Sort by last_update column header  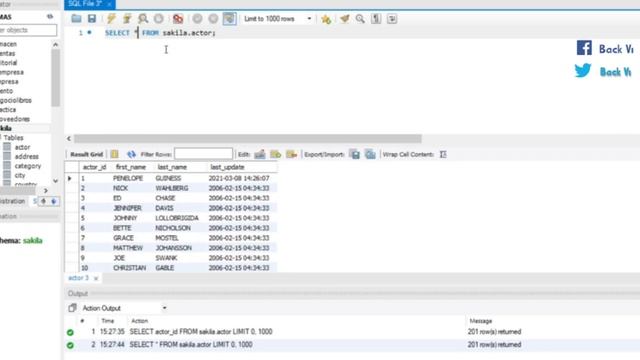click(x=227, y=167)
